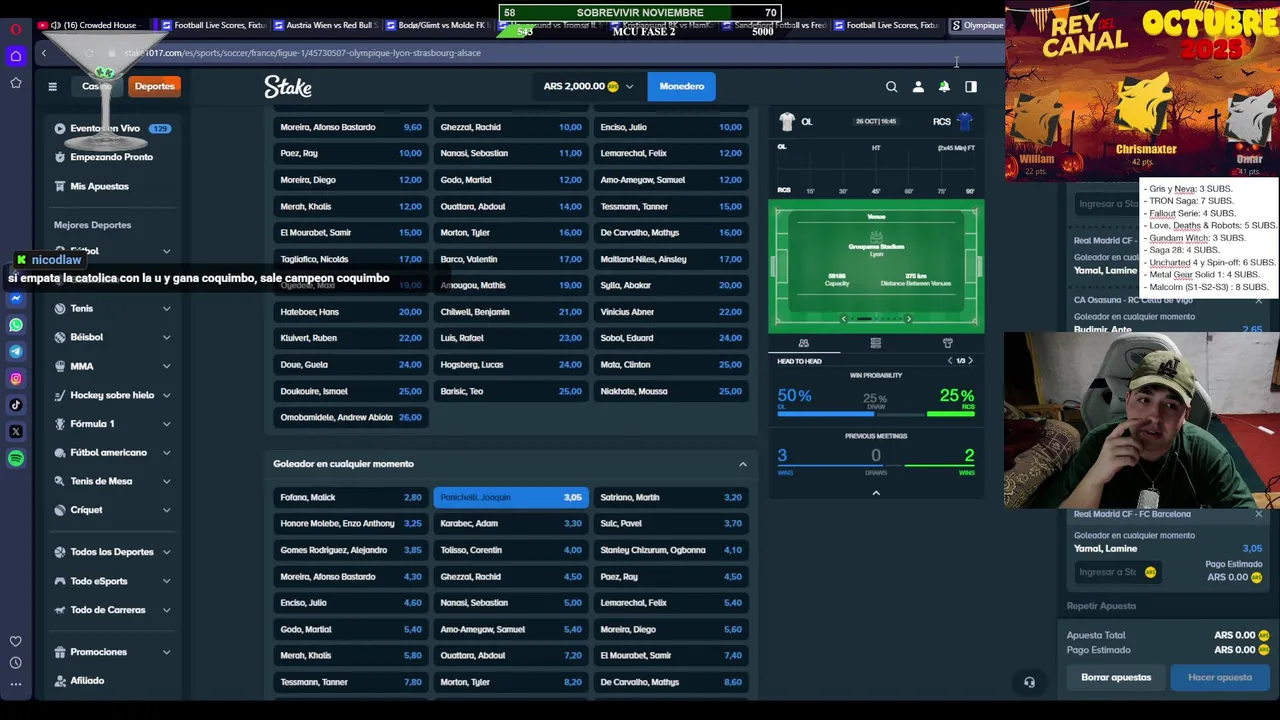Go to previous venue slide in match widget
1280x720 pixels.
(x=843, y=319)
